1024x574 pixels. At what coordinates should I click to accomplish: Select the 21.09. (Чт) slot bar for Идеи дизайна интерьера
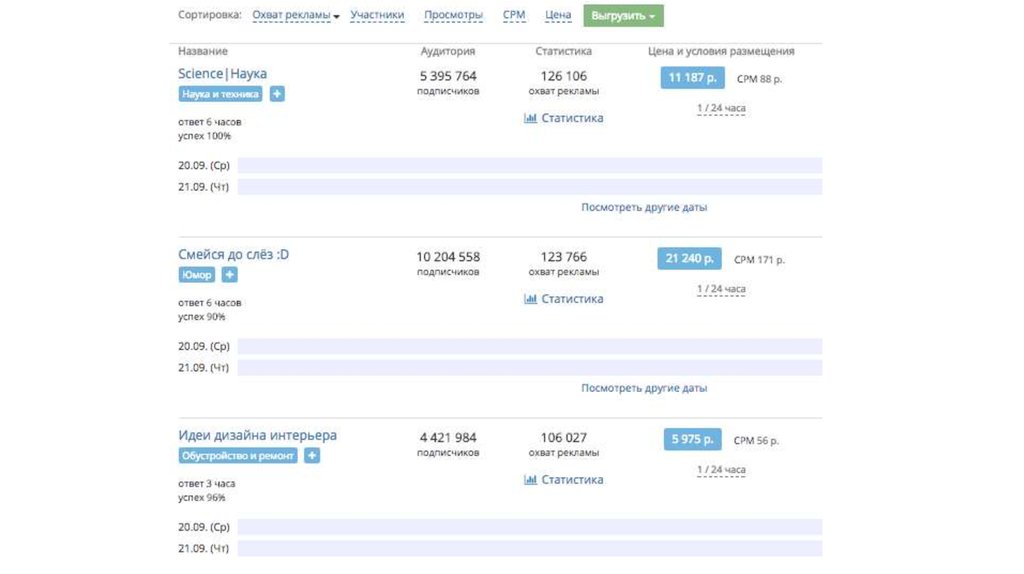click(x=529, y=549)
